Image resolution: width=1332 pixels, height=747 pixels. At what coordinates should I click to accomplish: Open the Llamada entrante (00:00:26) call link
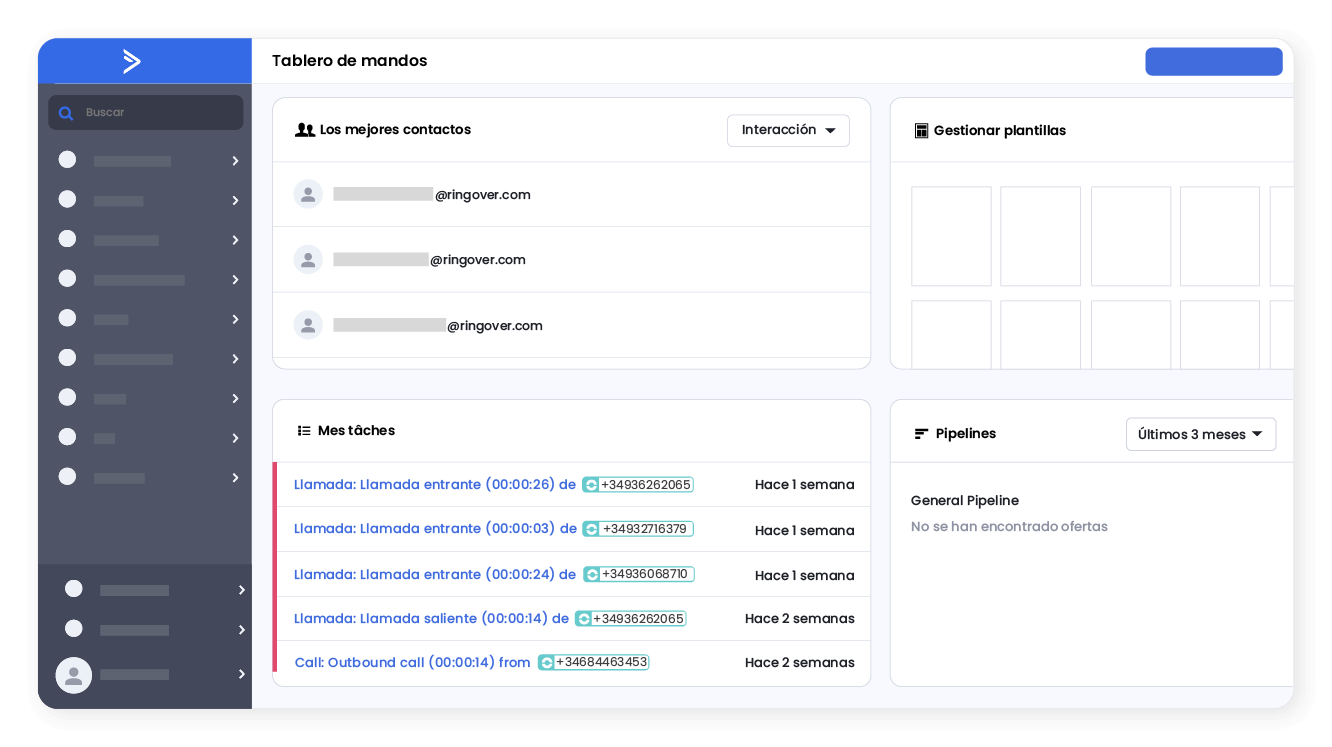tap(430, 484)
